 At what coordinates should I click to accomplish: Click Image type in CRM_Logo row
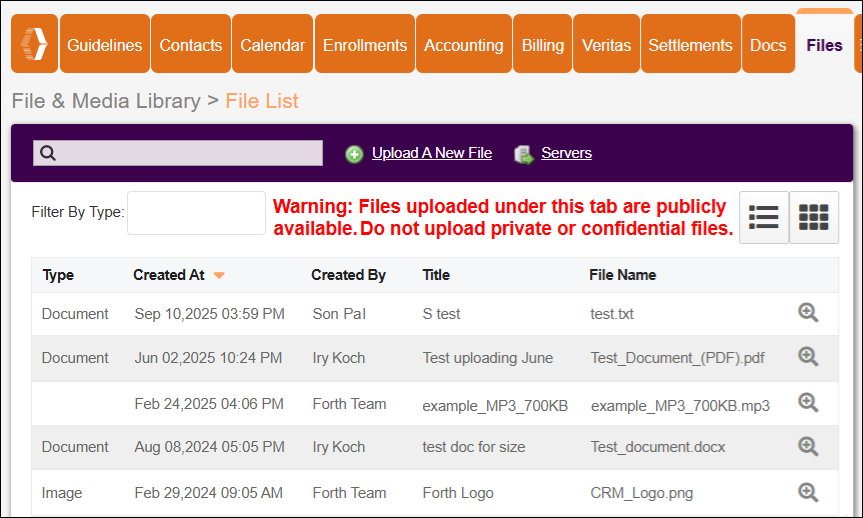pyautogui.click(x=62, y=493)
